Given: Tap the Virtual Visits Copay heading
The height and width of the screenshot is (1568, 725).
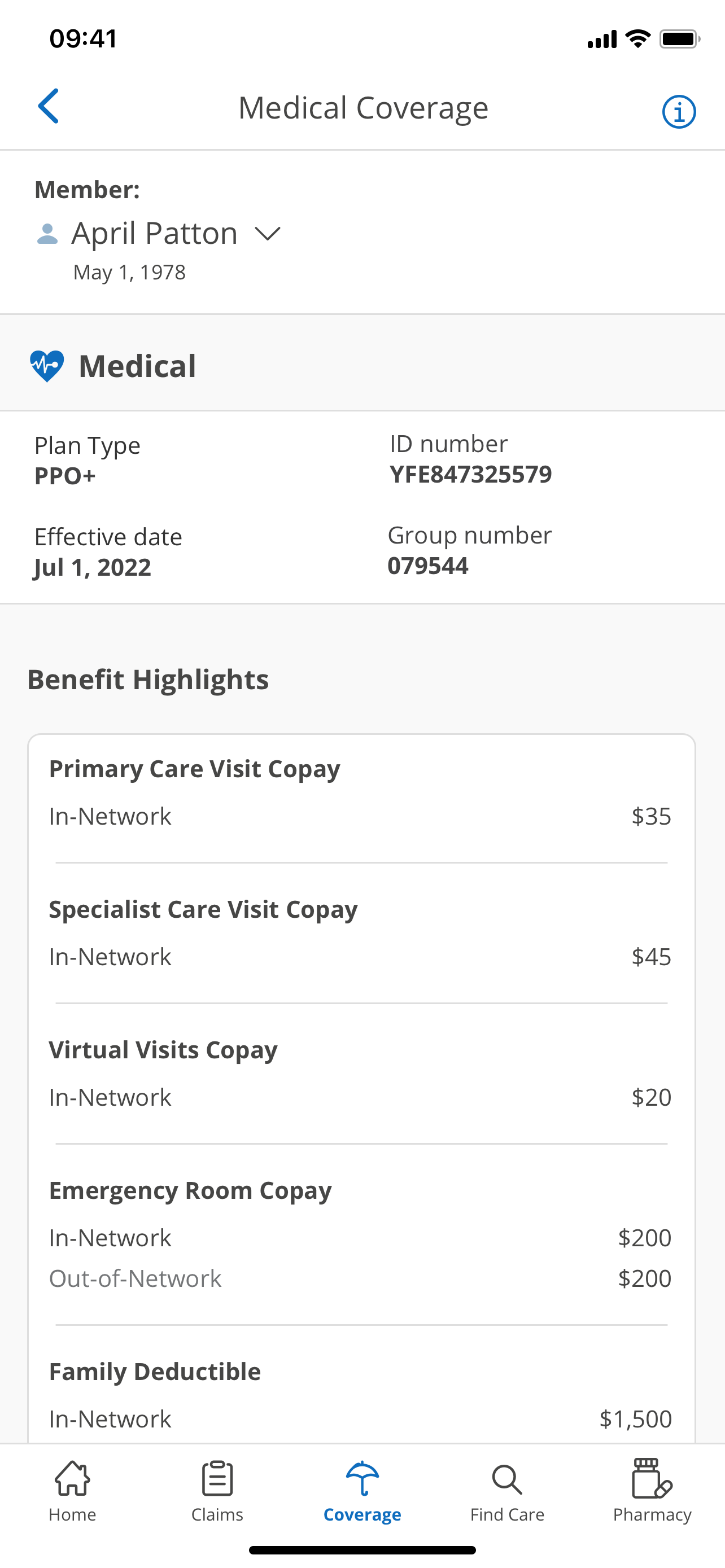Looking at the screenshot, I should [x=163, y=1050].
